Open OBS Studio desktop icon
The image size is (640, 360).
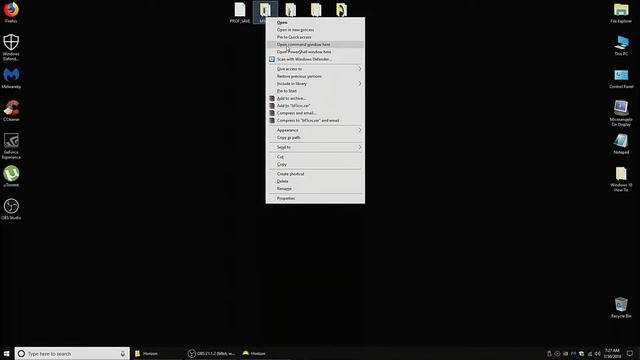click(x=11, y=209)
